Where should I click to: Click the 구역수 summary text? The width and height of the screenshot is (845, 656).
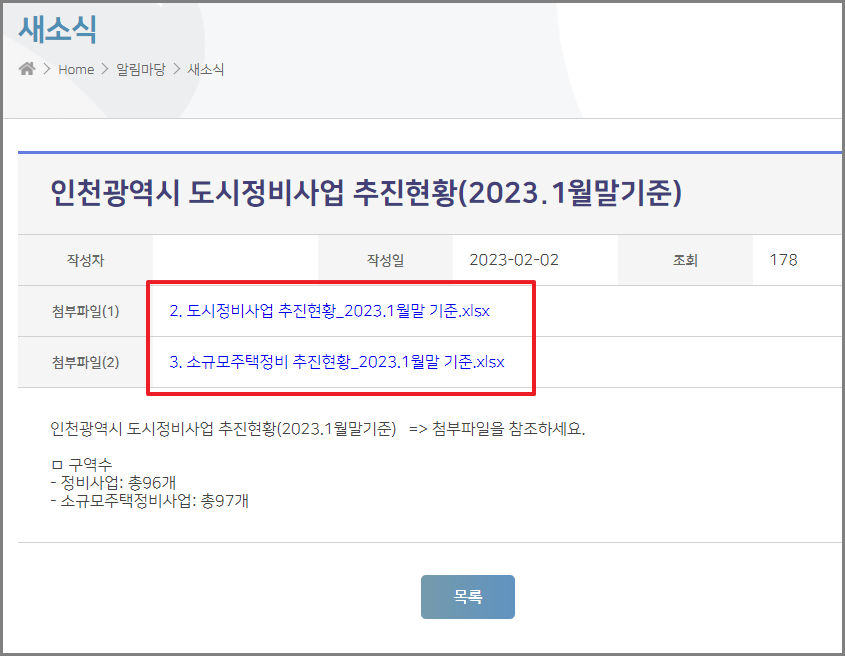(84, 465)
